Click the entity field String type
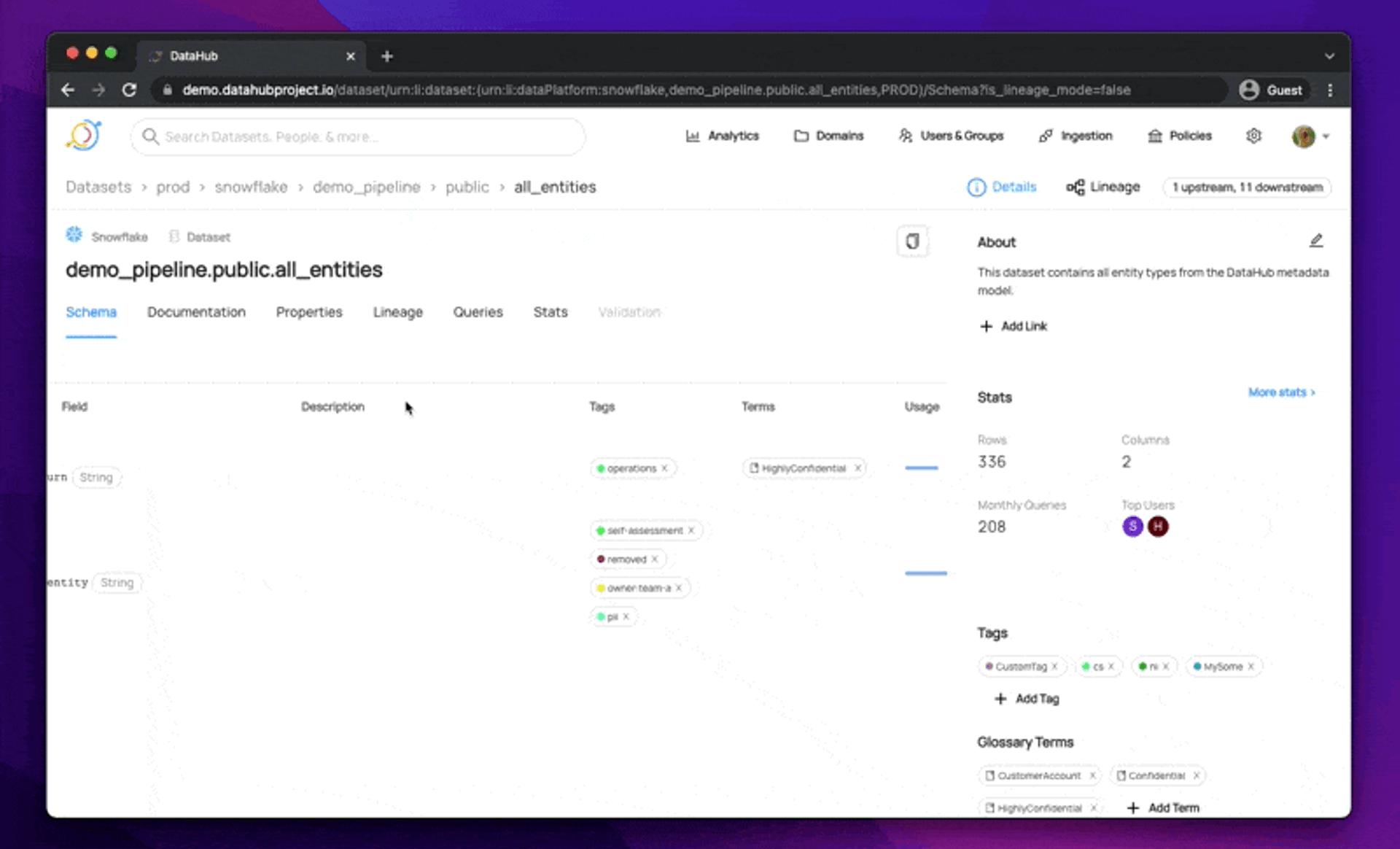 (x=117, y=583)
